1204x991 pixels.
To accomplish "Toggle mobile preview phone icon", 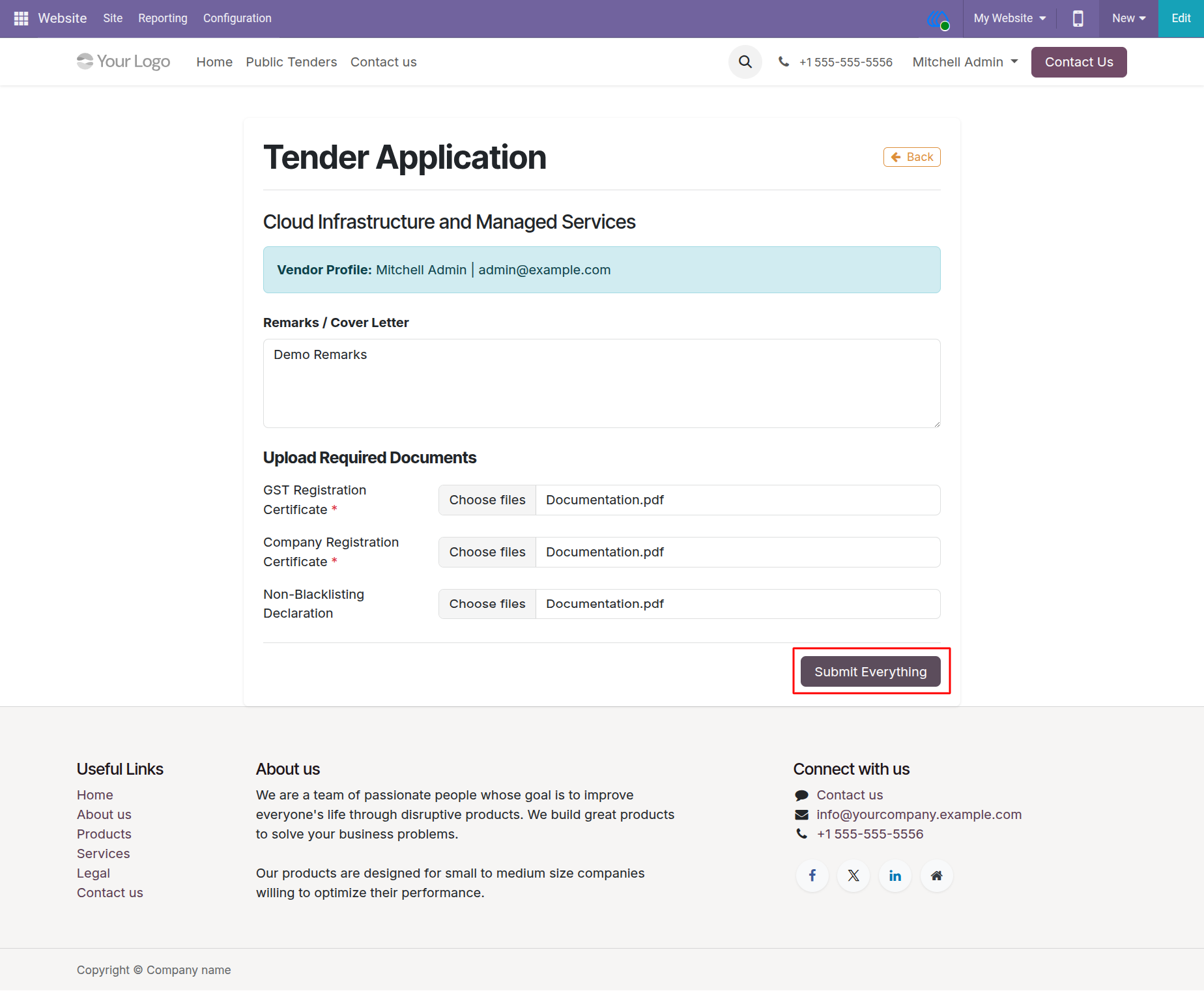I will [1078, 18].
